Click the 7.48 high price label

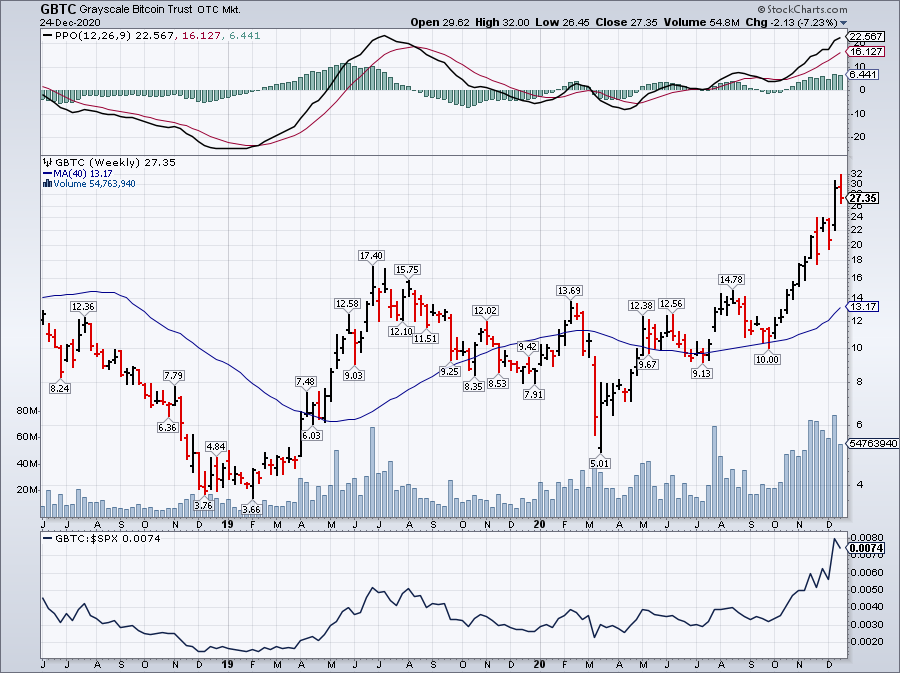coord(305,382)
